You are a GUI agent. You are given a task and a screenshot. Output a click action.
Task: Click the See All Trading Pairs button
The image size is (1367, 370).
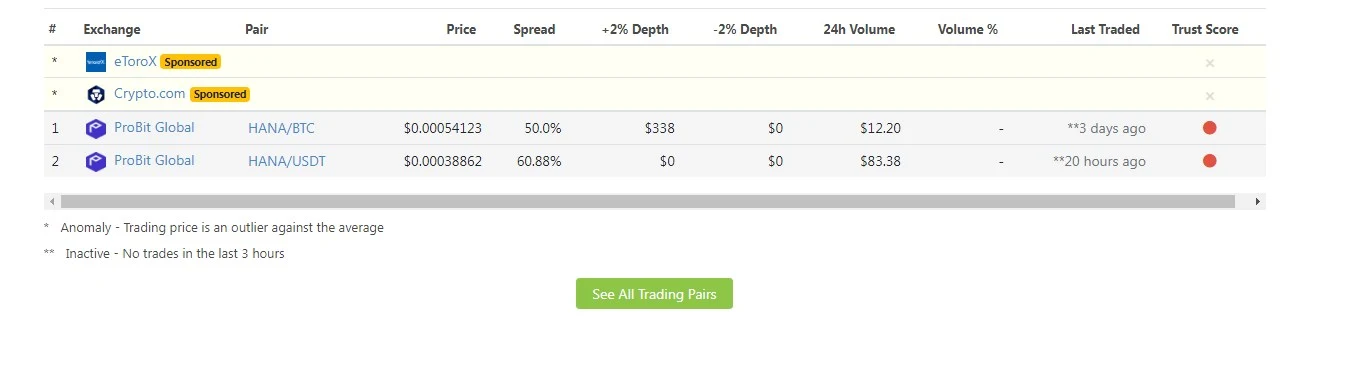click(654, 294)
